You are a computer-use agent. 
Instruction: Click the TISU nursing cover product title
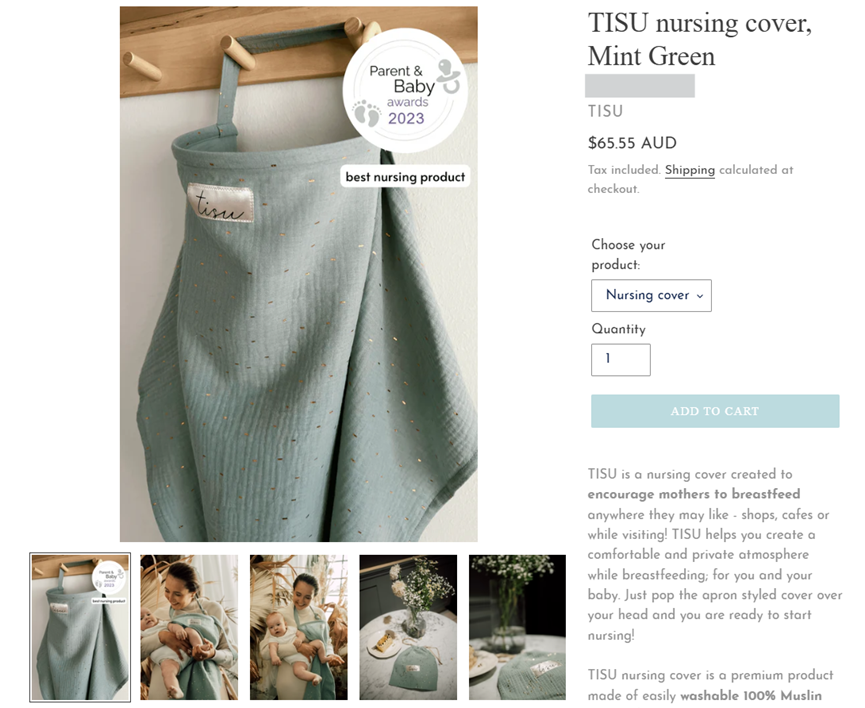700,39
